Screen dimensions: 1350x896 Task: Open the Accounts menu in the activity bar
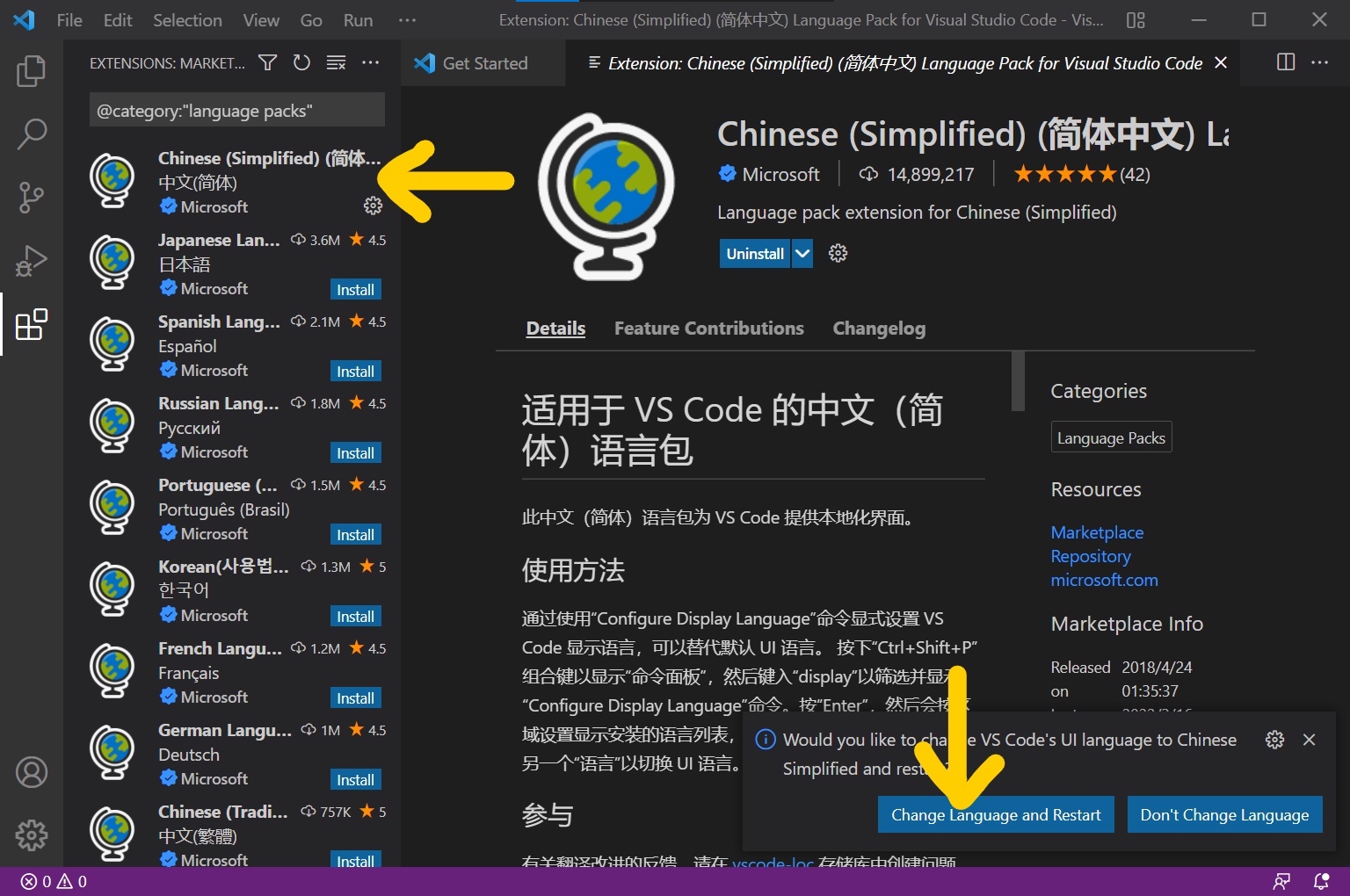coord(32,772)
